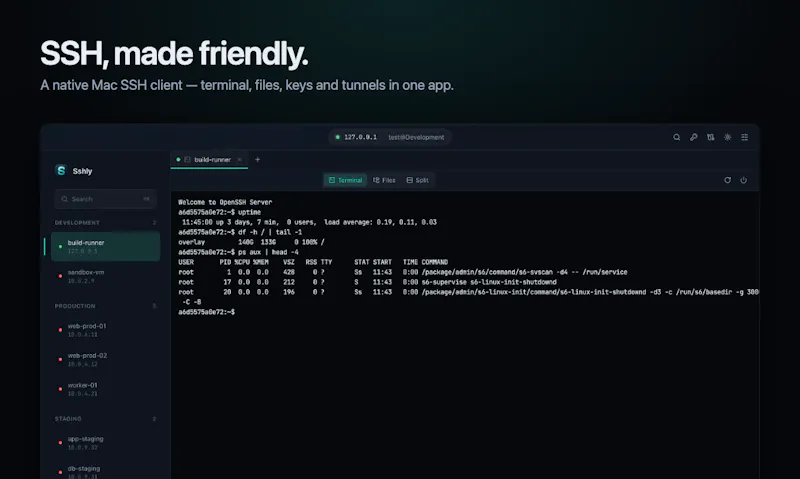Switch to the Split view
This screenshot has height=479, width=800.
tap(417, 180)
